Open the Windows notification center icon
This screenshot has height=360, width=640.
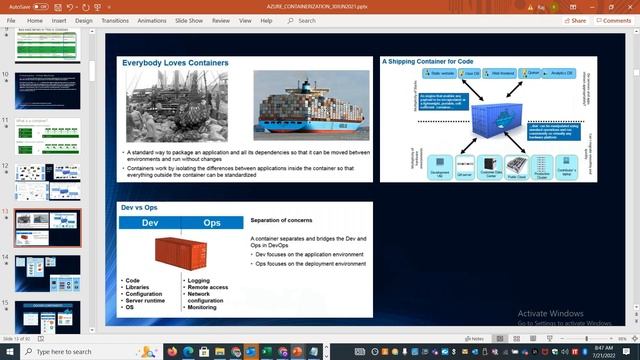tap(627, 351)
